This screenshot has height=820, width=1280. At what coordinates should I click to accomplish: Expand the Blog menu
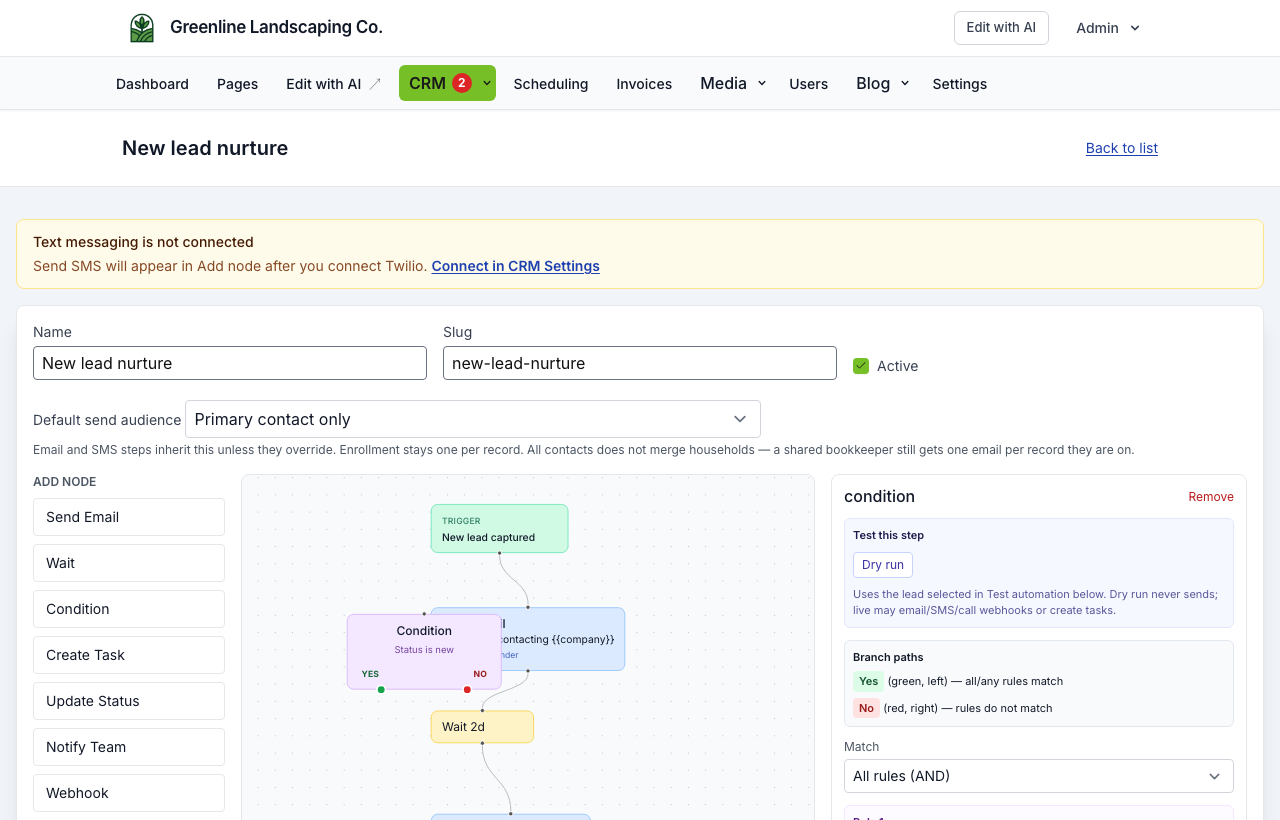(883, 83)
